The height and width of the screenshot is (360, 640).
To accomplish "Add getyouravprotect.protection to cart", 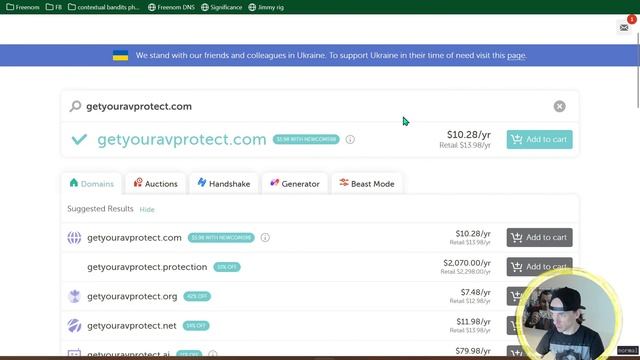I will pos(540,267).
